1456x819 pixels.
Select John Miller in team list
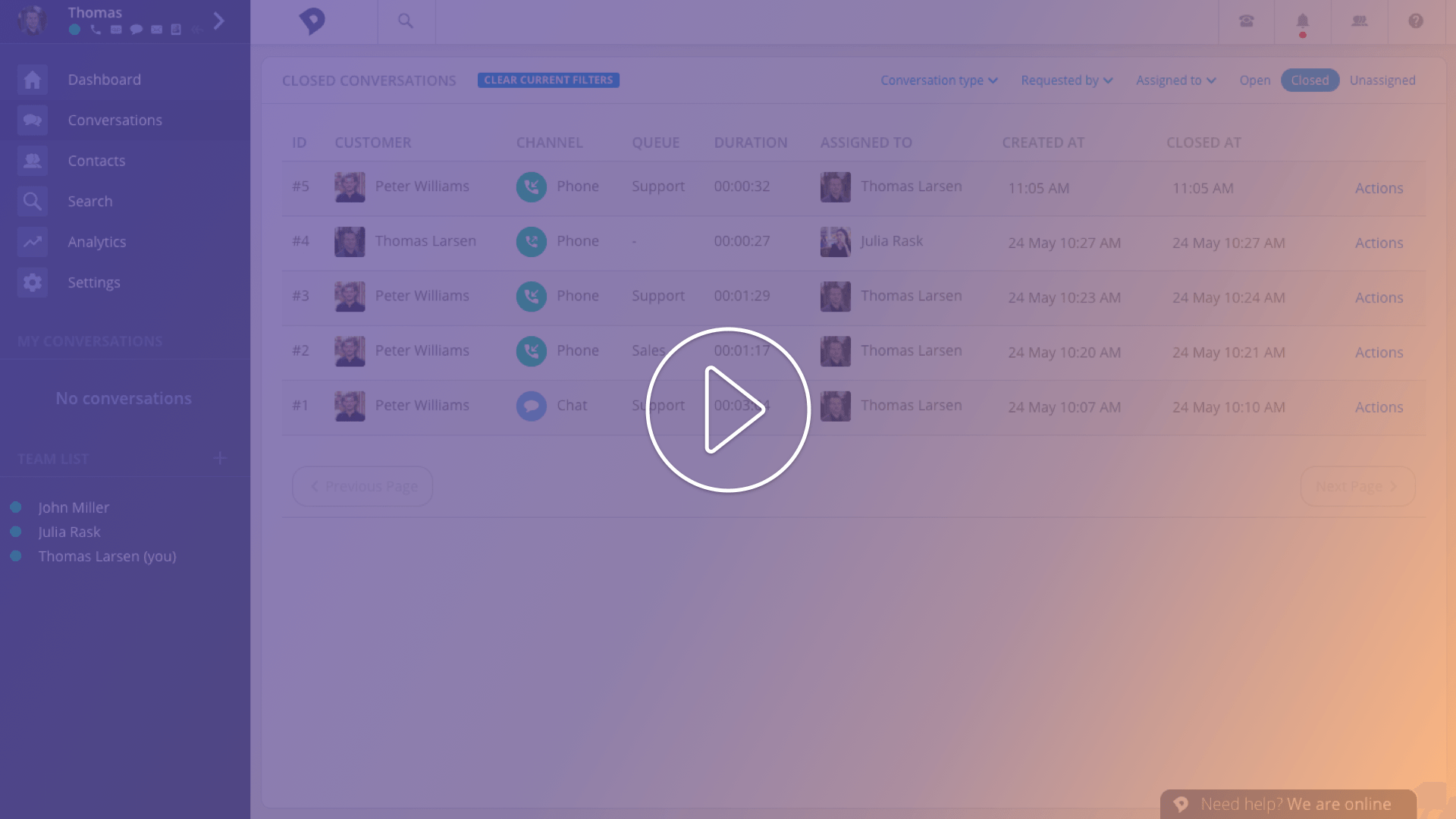click(x=74, y=507)
